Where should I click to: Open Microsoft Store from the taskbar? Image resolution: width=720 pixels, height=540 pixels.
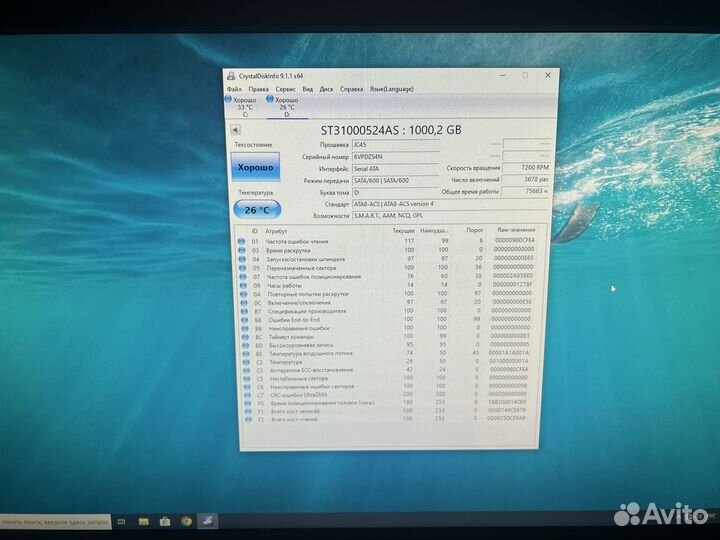(x=165, y=522)
